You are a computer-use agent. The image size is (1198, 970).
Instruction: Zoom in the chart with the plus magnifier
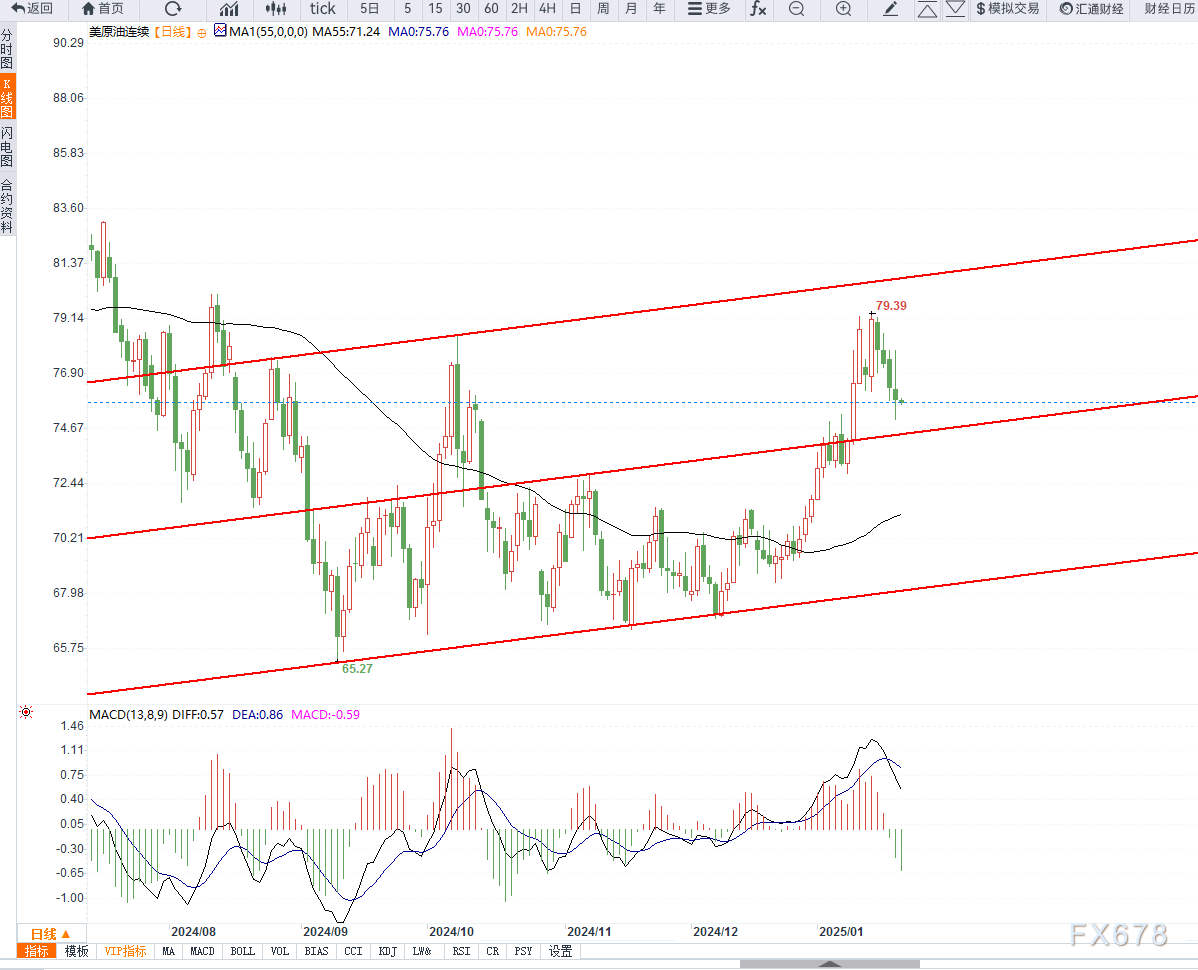point(843,9)
